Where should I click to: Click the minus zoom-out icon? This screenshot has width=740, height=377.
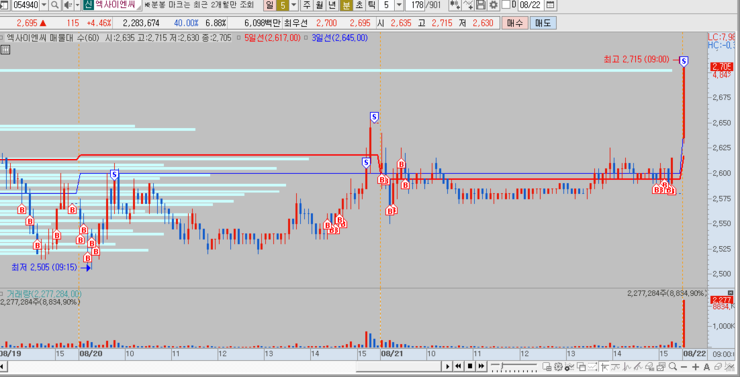point(684,367)
